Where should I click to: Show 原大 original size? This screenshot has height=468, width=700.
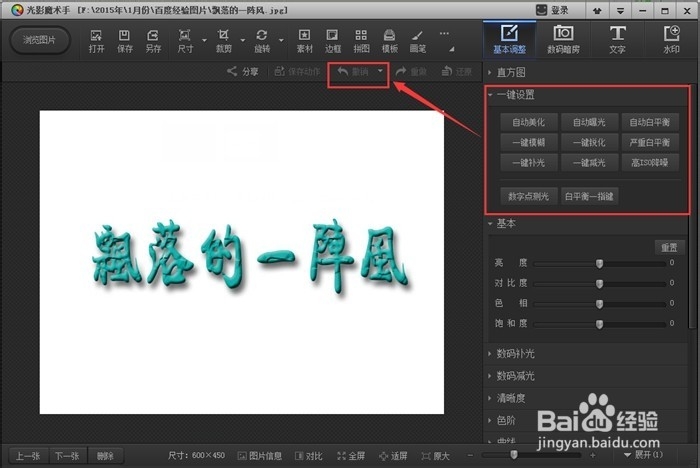[435, 455]
